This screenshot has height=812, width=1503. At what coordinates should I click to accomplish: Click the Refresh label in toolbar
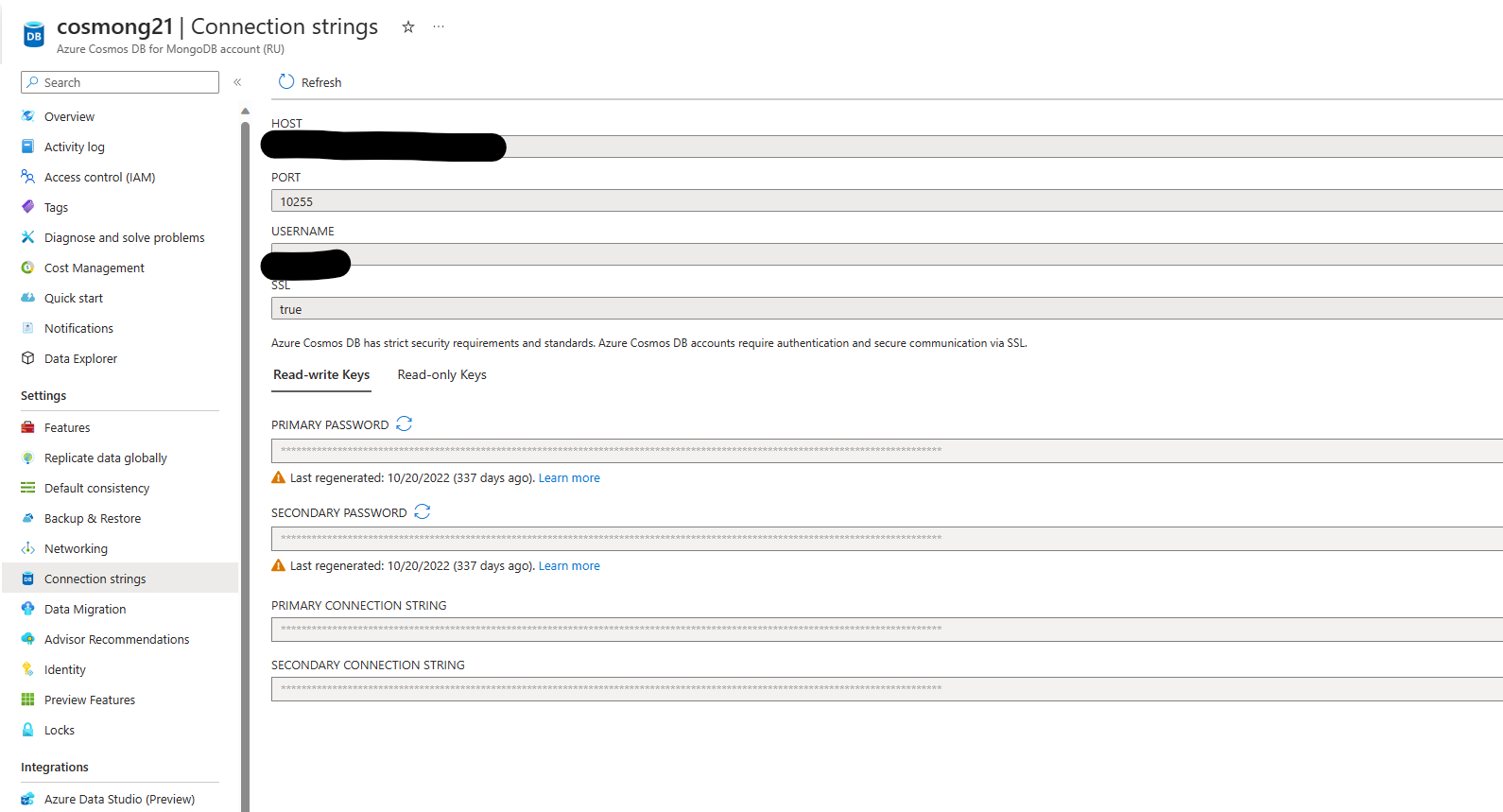point(321,83)
